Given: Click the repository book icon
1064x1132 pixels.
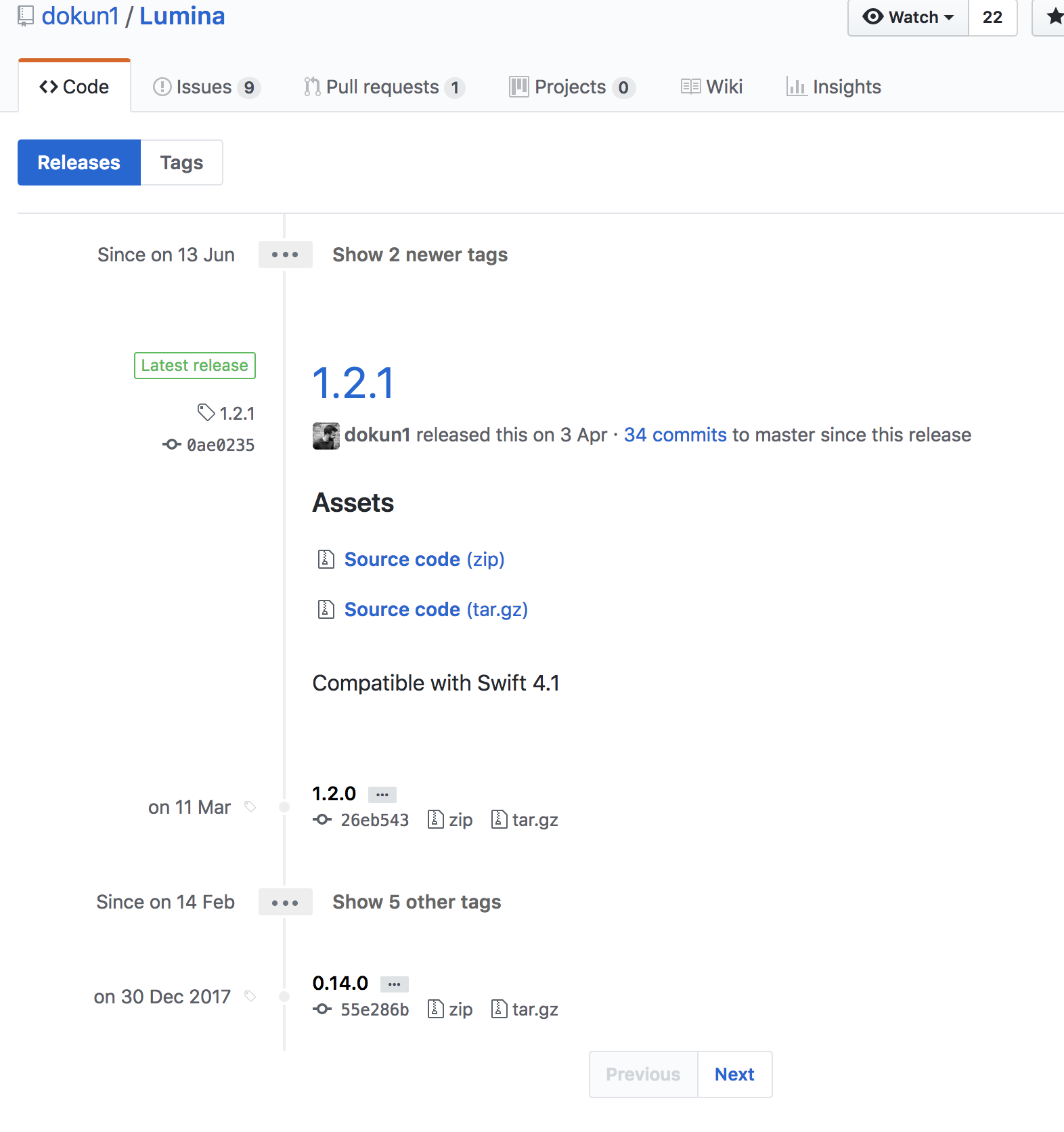Looking at the screenshot, I should [26, 16].
